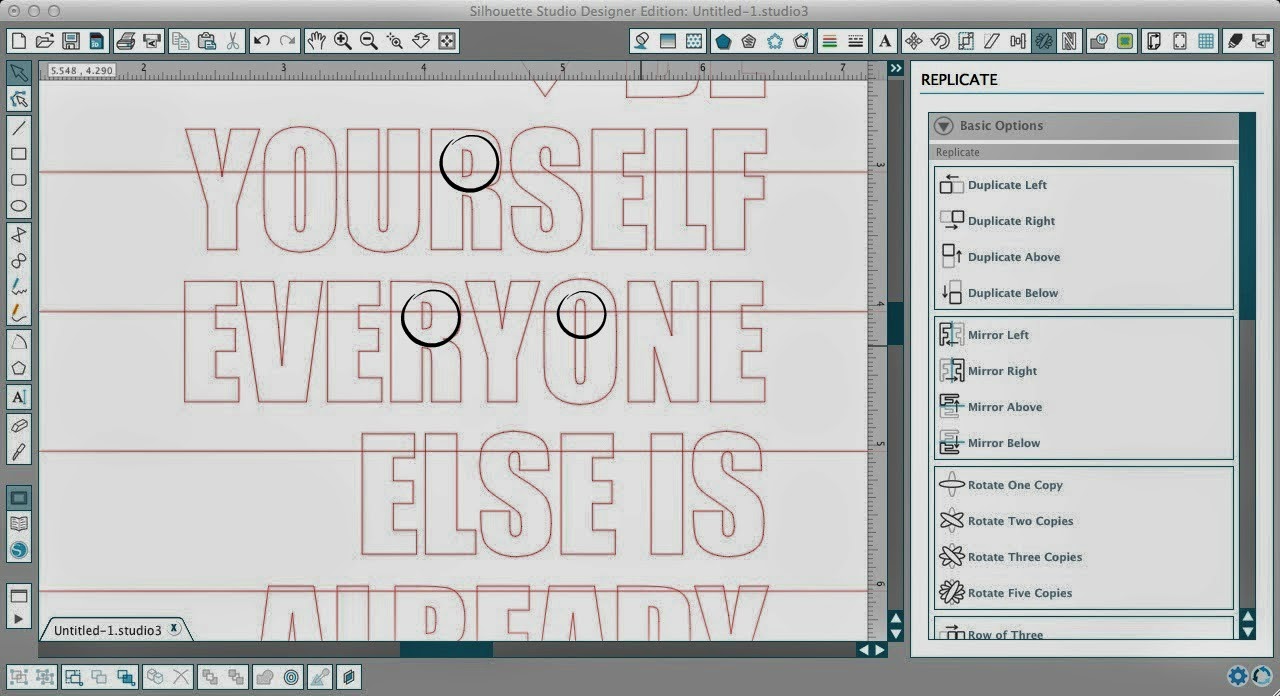Open the Grid settings icon

click(x=1206, y=41)
